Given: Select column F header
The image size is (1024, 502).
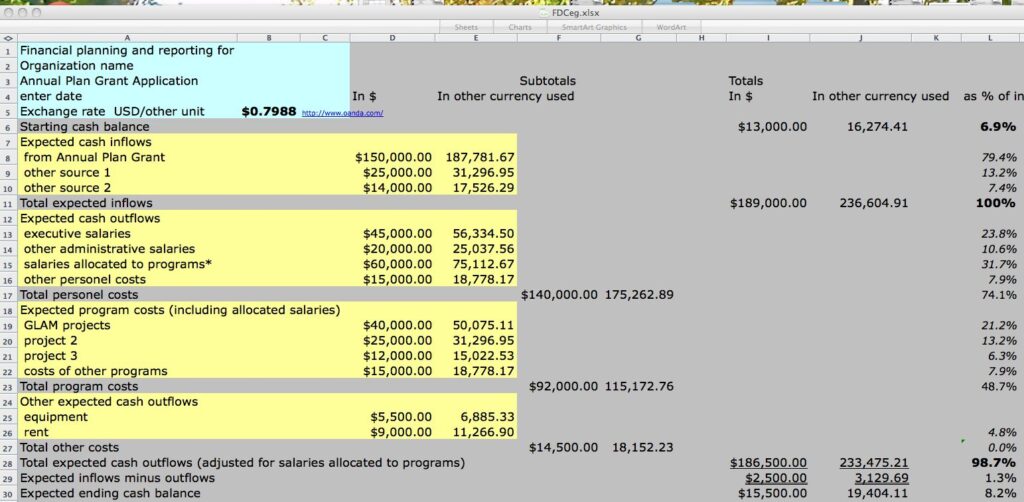Looking at the screenshot, I should (x=559, y=39).
